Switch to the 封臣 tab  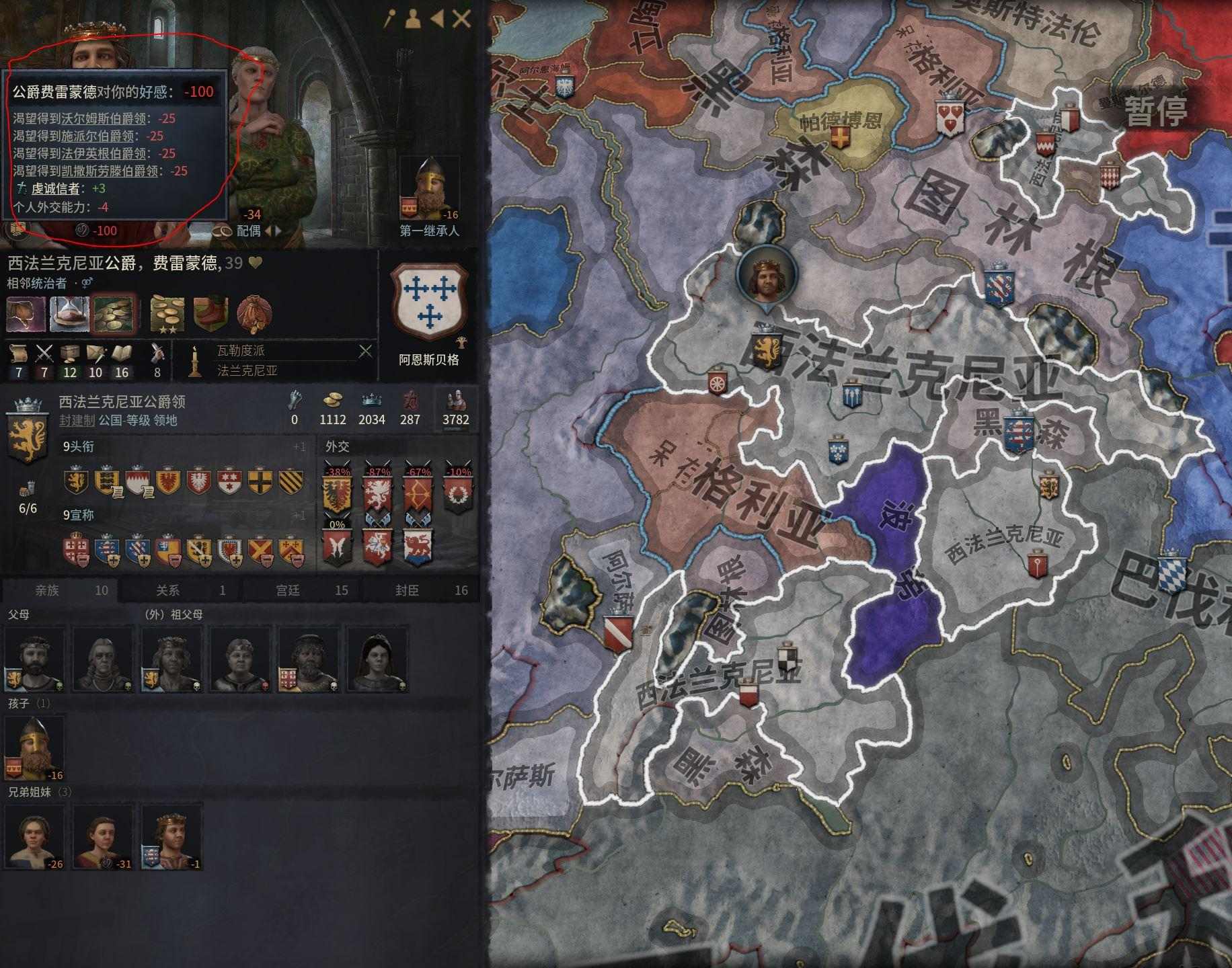pos(420,590)
